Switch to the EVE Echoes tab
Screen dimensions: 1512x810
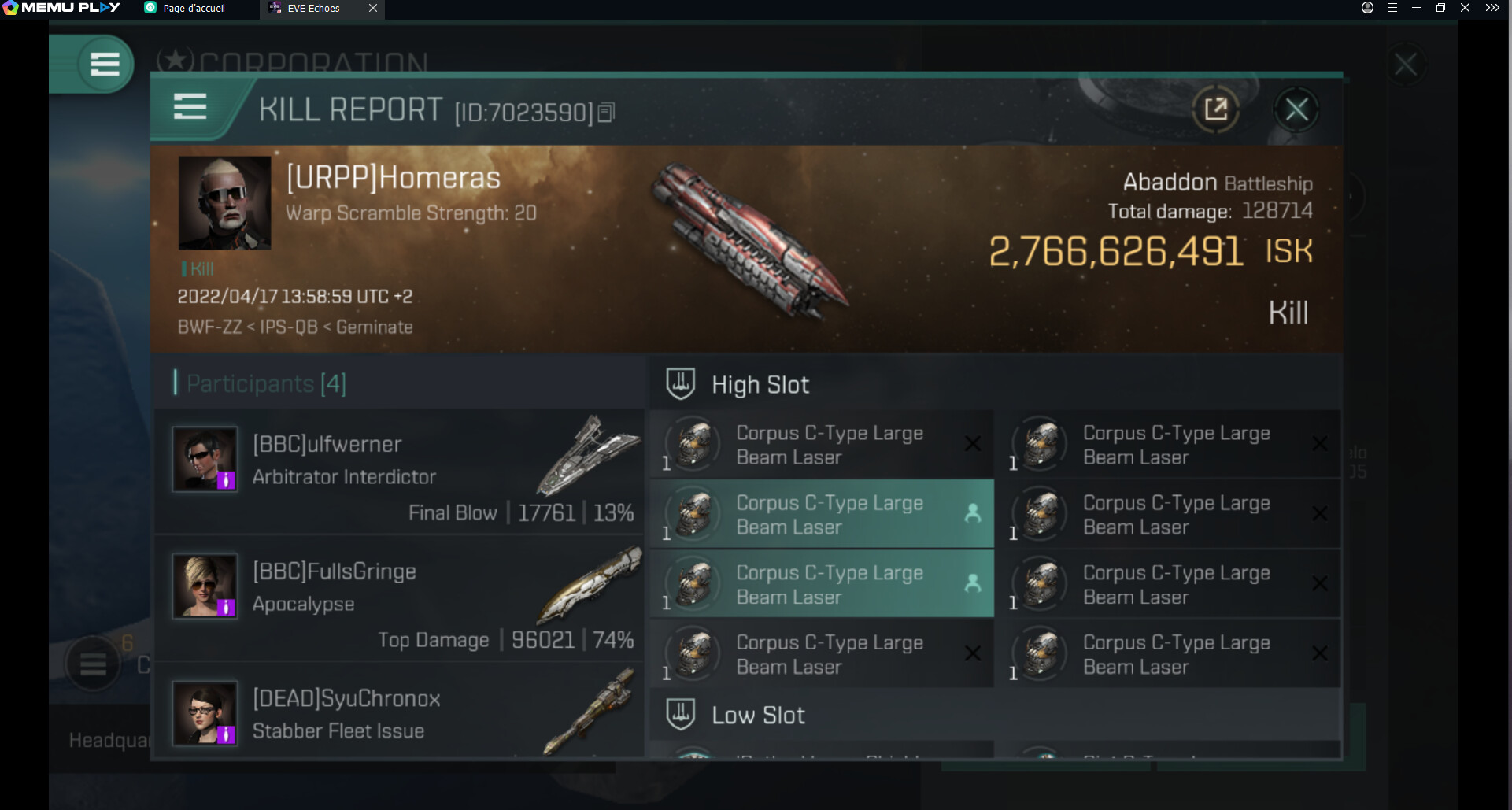pos(313,9)
